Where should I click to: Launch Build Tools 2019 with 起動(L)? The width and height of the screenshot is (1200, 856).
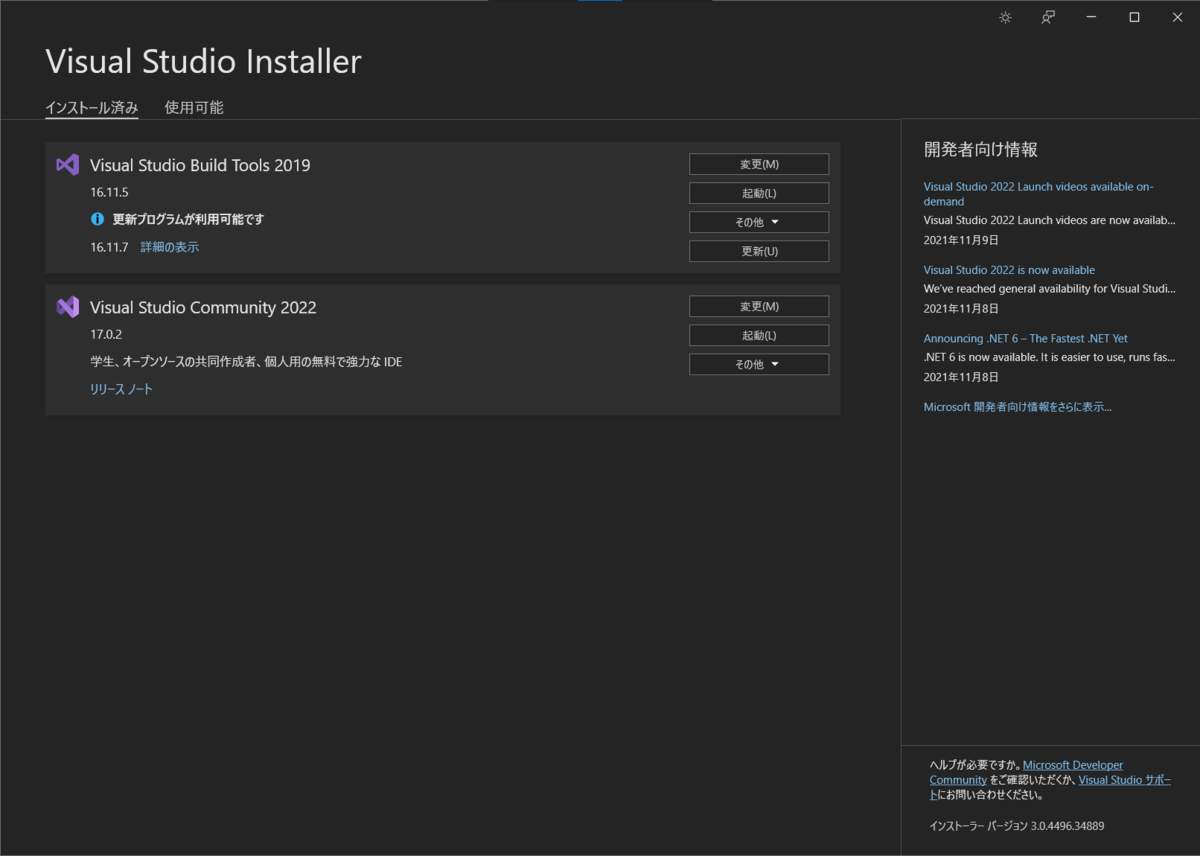[x=759, y=193]
